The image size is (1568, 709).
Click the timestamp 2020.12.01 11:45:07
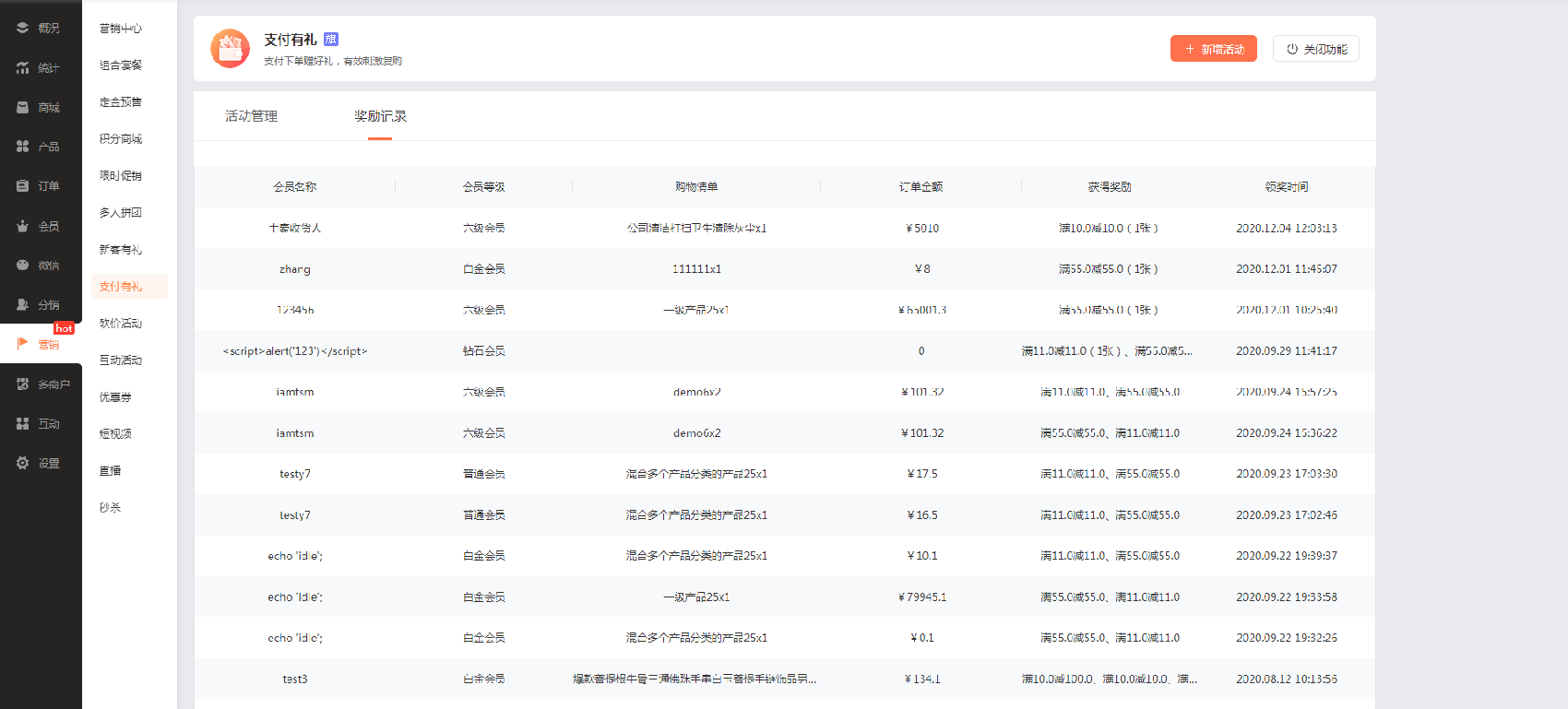tap(1287, 269)
